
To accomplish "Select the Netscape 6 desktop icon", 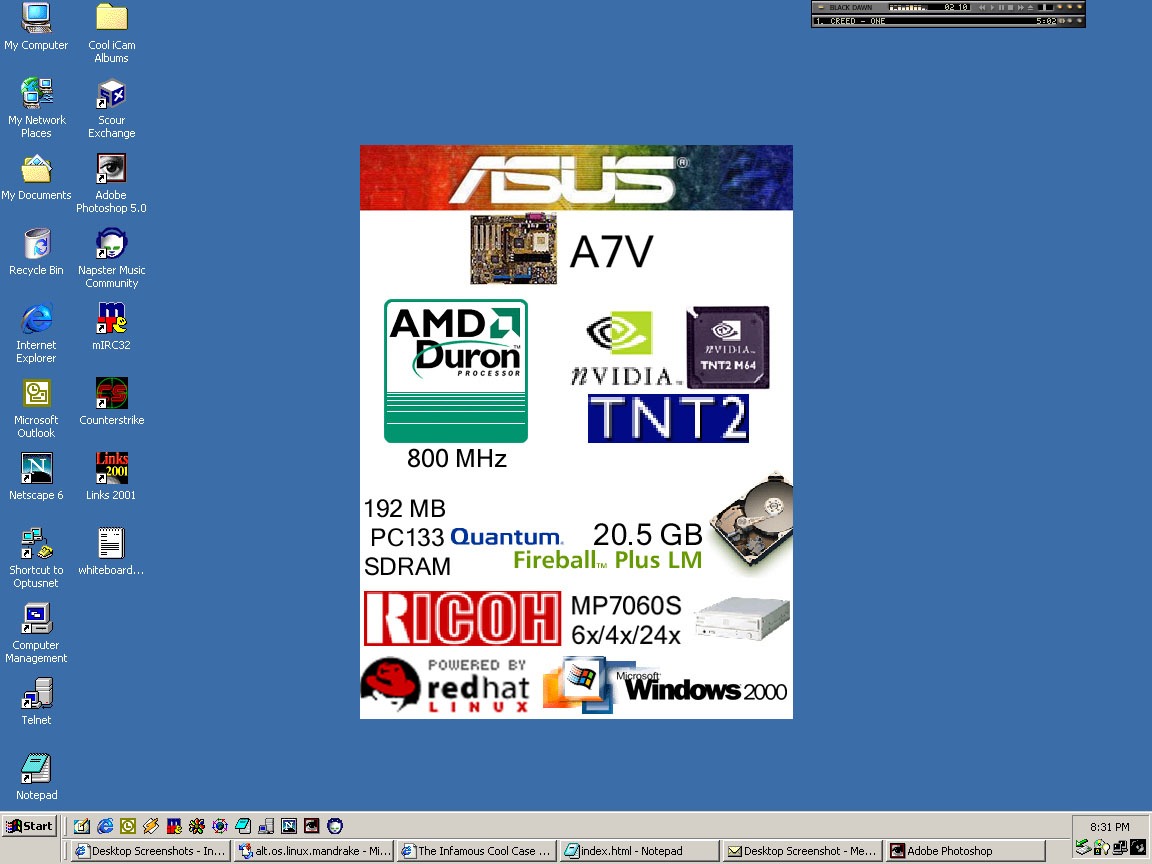I will pos(36,469).
